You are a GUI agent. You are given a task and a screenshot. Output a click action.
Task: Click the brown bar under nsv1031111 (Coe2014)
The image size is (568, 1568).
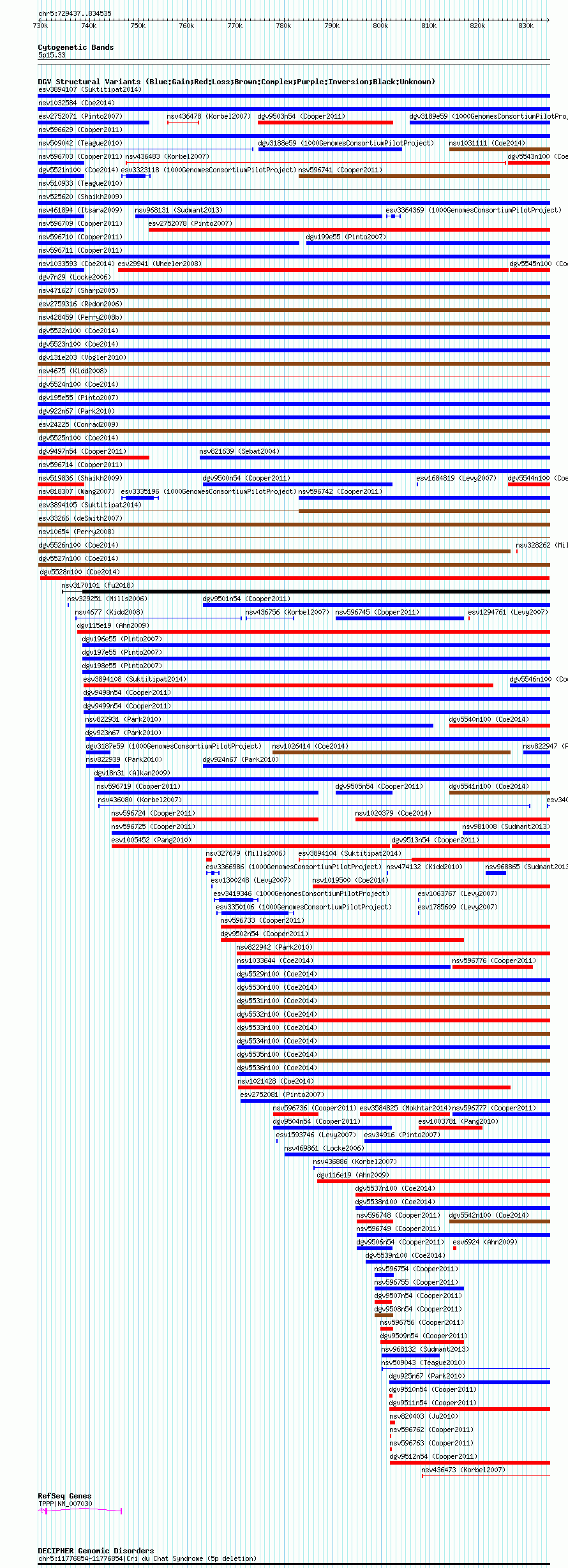(499, 149)
